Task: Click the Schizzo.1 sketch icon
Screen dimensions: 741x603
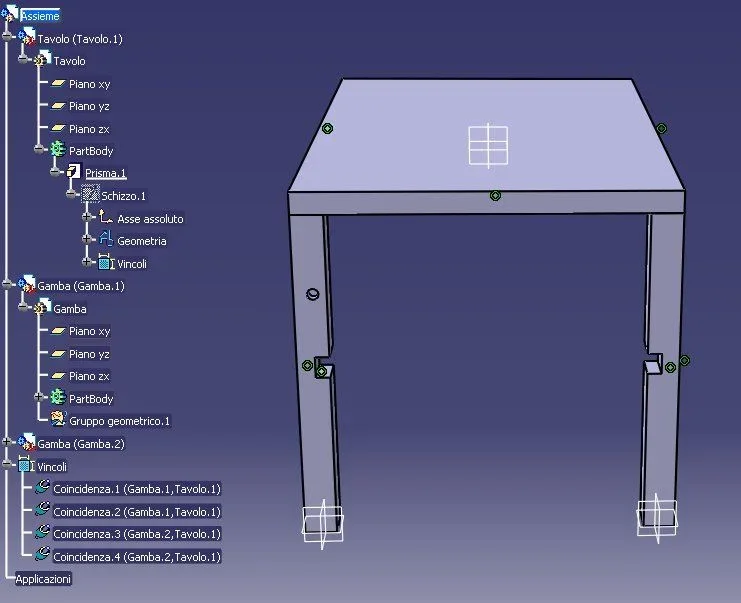Action: point(90,194)
